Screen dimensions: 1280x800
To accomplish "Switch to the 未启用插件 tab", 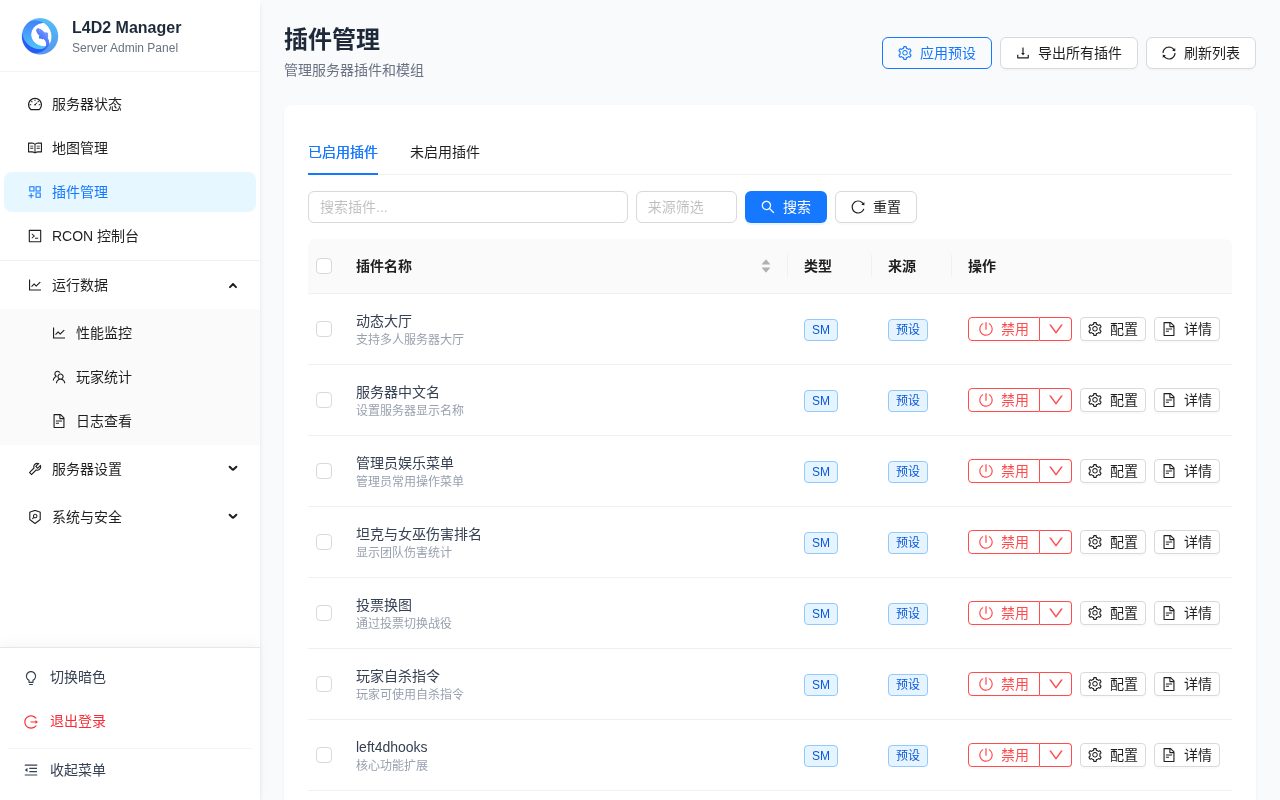I will [x=445, y=152].
